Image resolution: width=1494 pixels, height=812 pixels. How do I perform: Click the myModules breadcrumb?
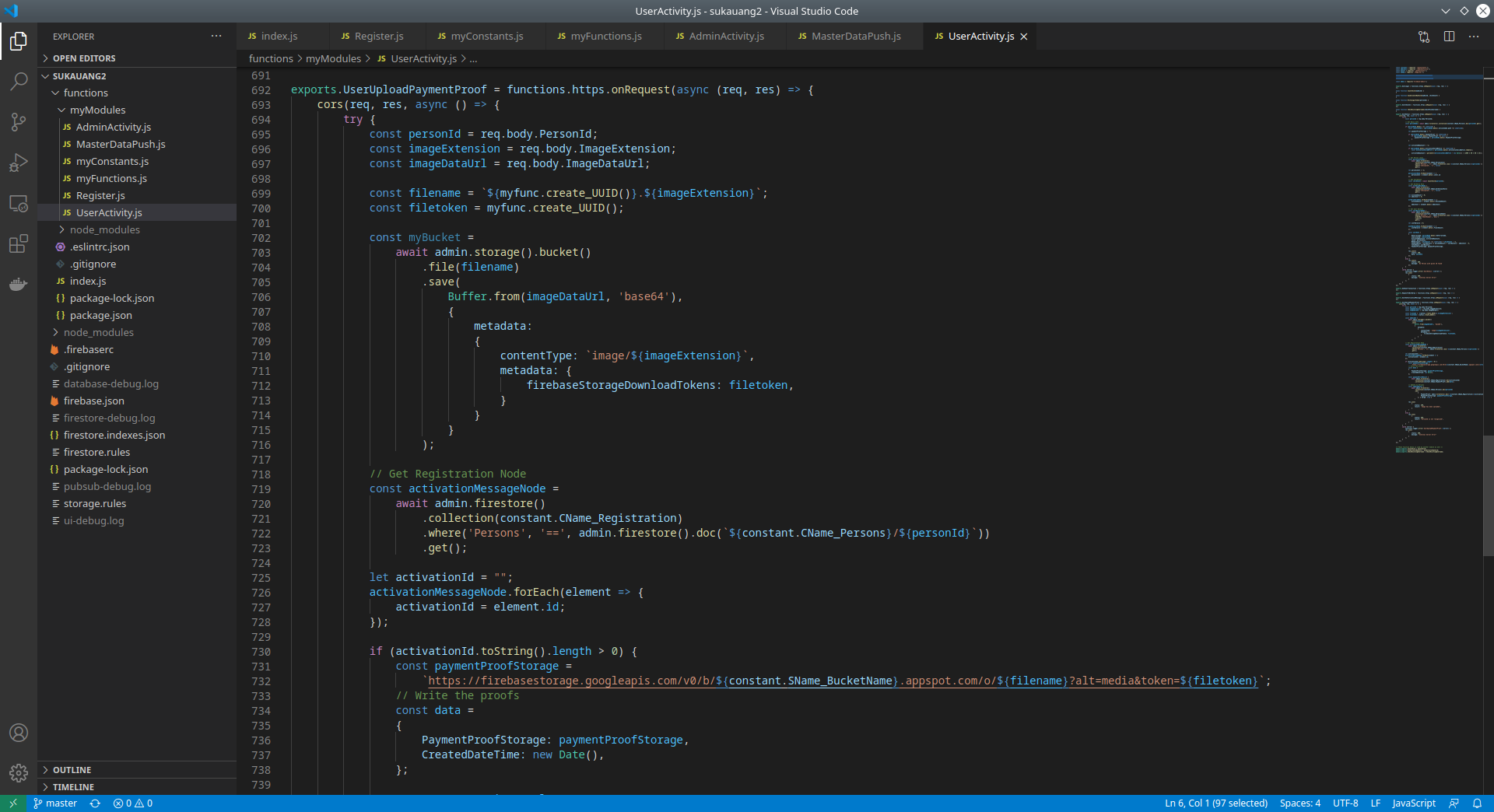(333, 59)
